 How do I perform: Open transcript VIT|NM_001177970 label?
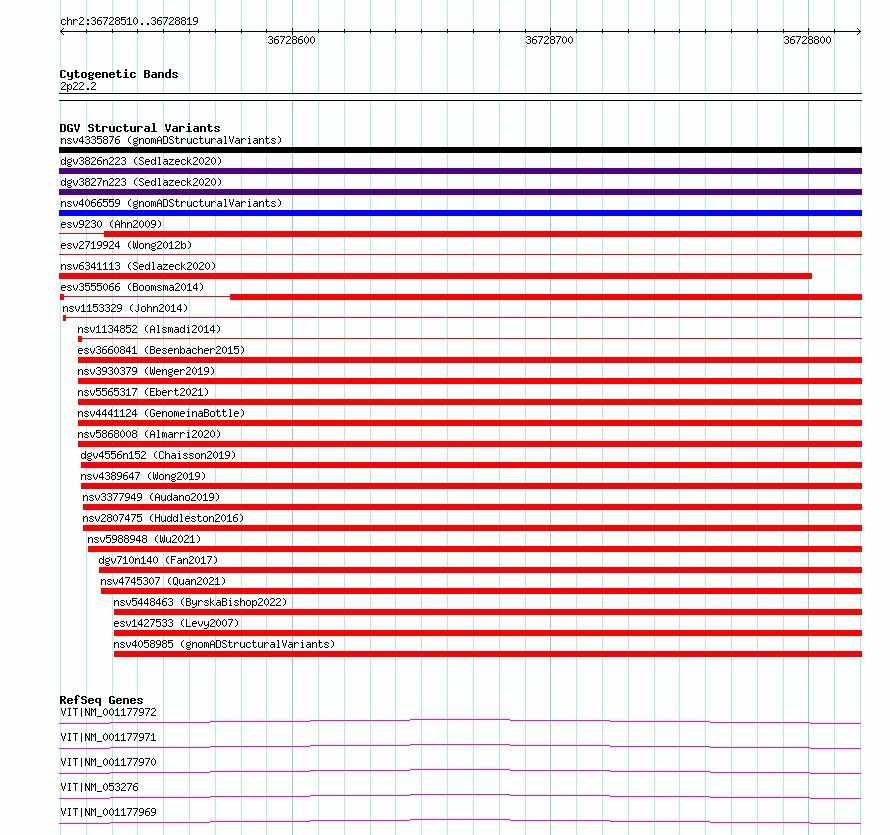tap(108, 762)
